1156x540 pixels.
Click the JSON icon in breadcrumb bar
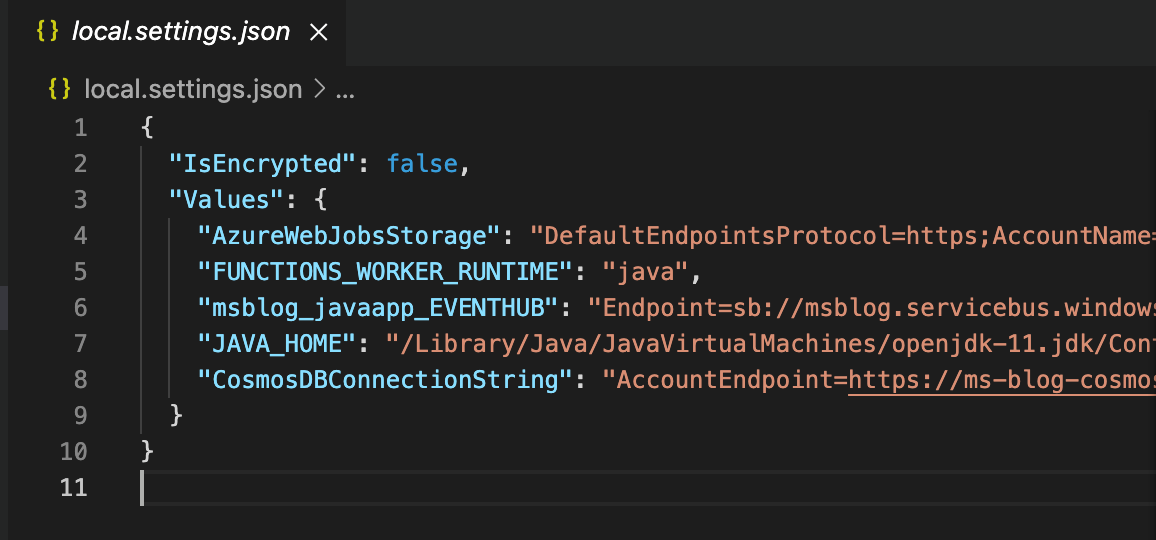click(60, 89)
